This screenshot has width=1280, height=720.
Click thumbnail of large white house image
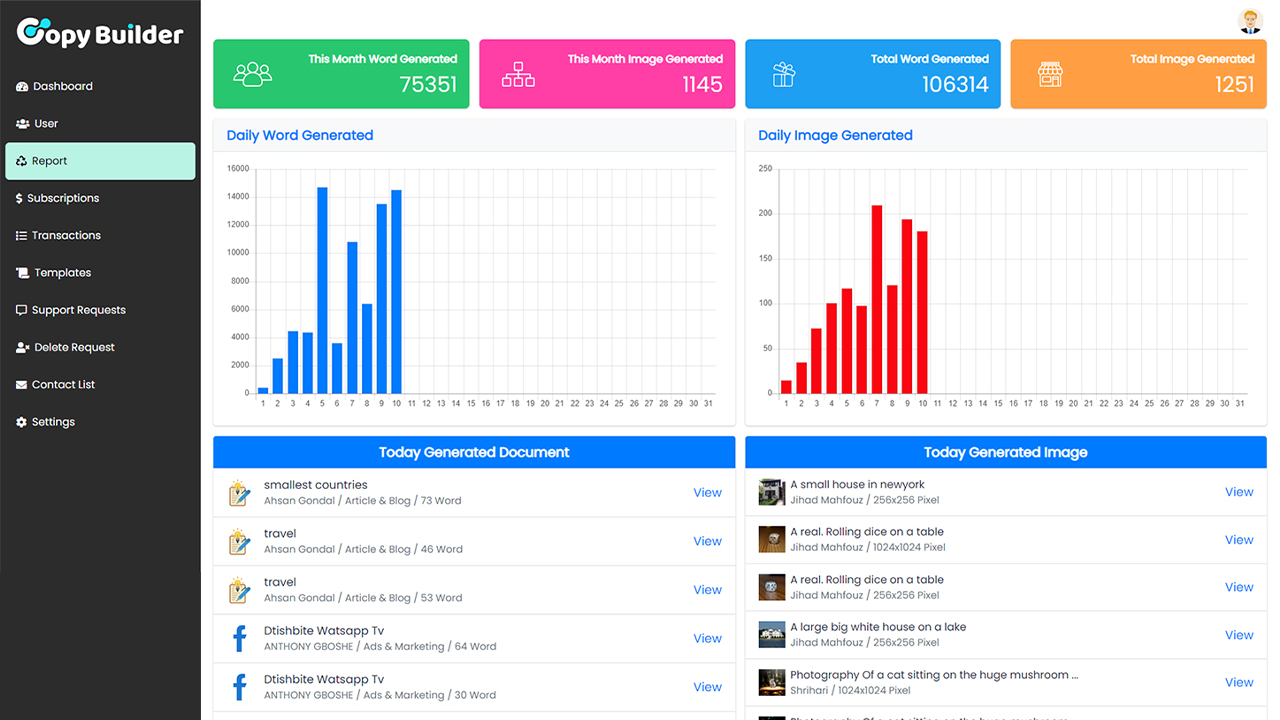coord(771,635)
